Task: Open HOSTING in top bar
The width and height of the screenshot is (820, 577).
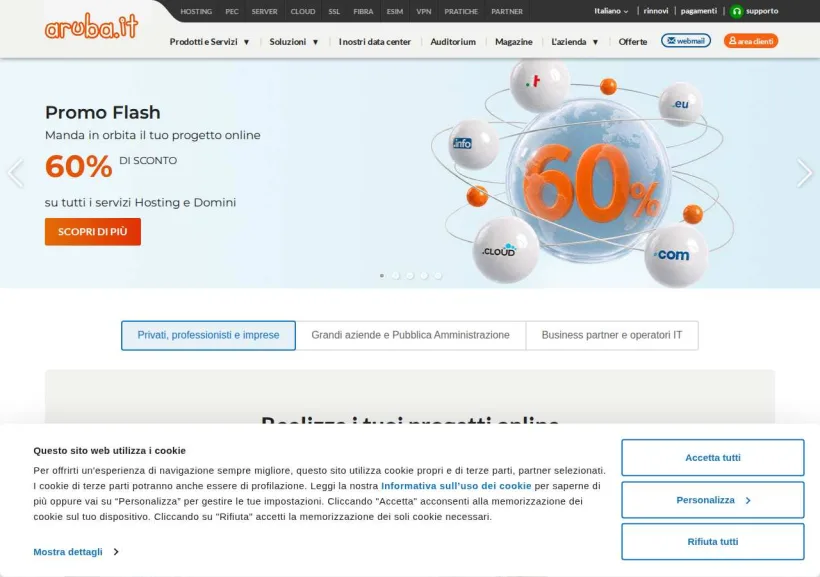Action: [196, 12]
